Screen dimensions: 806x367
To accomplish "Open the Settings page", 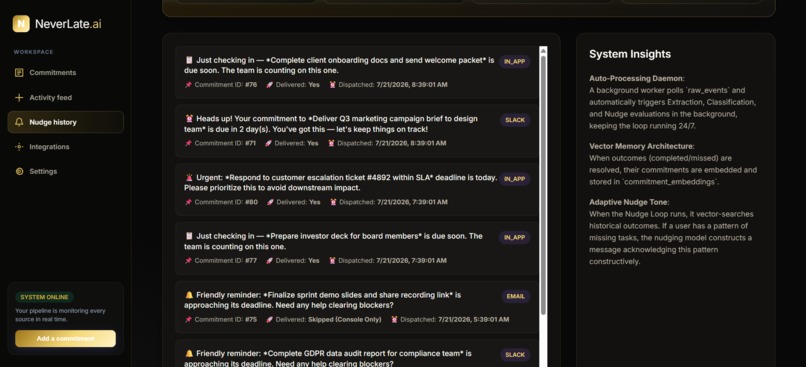I will click(65, 172).
